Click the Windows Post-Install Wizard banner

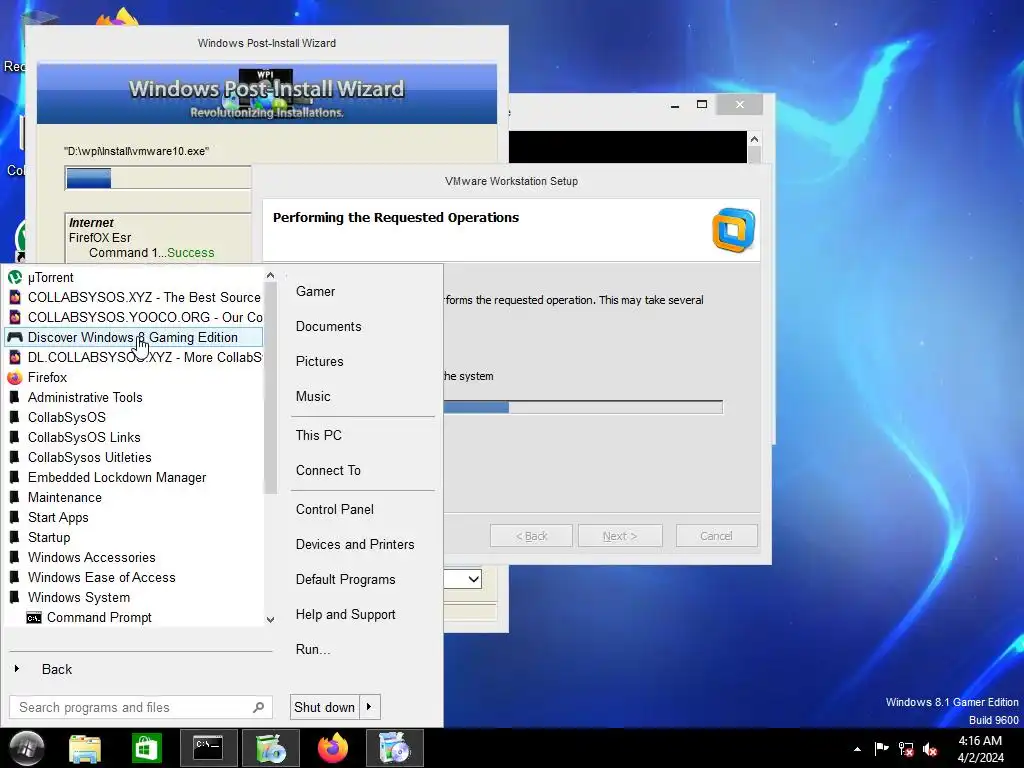click(x=266, y=94)
